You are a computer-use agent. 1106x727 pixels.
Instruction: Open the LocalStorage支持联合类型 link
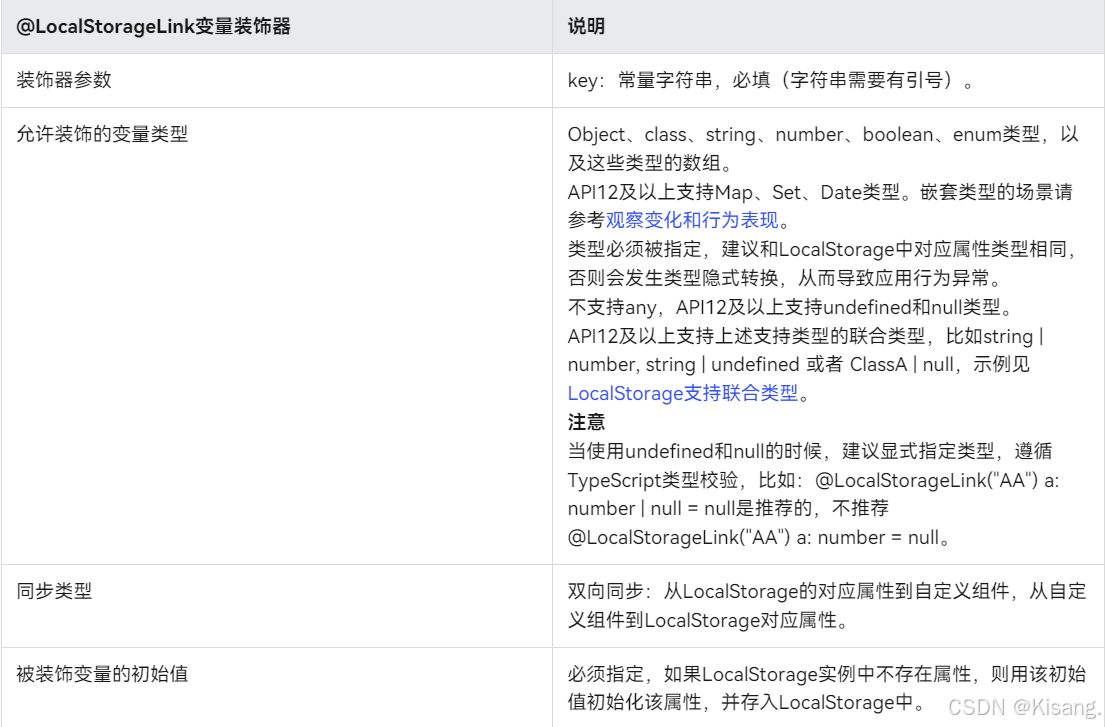pyautogui.click(x=683, y=393)
